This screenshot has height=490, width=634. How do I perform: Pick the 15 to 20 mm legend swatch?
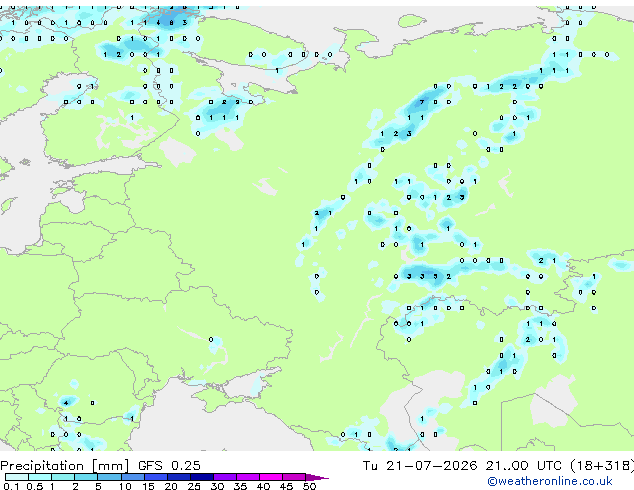pyautogui.click(x=155, y=477)
